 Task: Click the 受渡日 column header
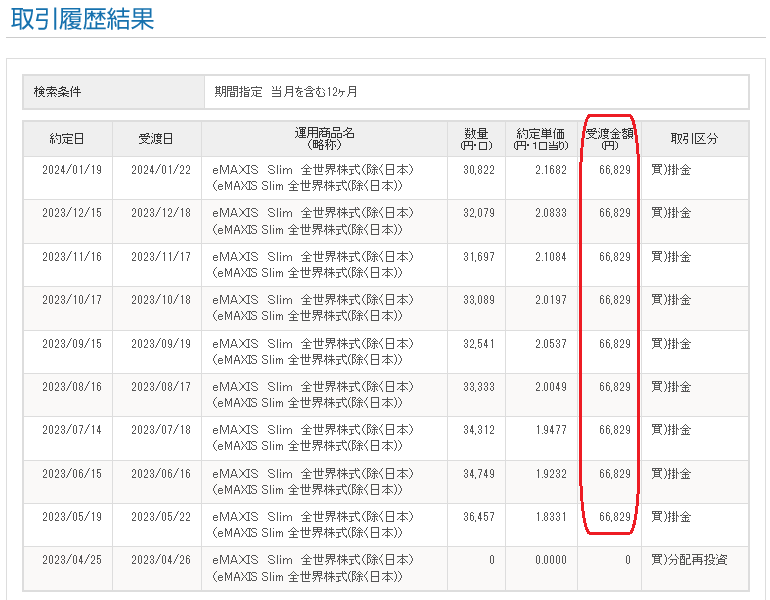pyautogui.click(x=156, y=139)
